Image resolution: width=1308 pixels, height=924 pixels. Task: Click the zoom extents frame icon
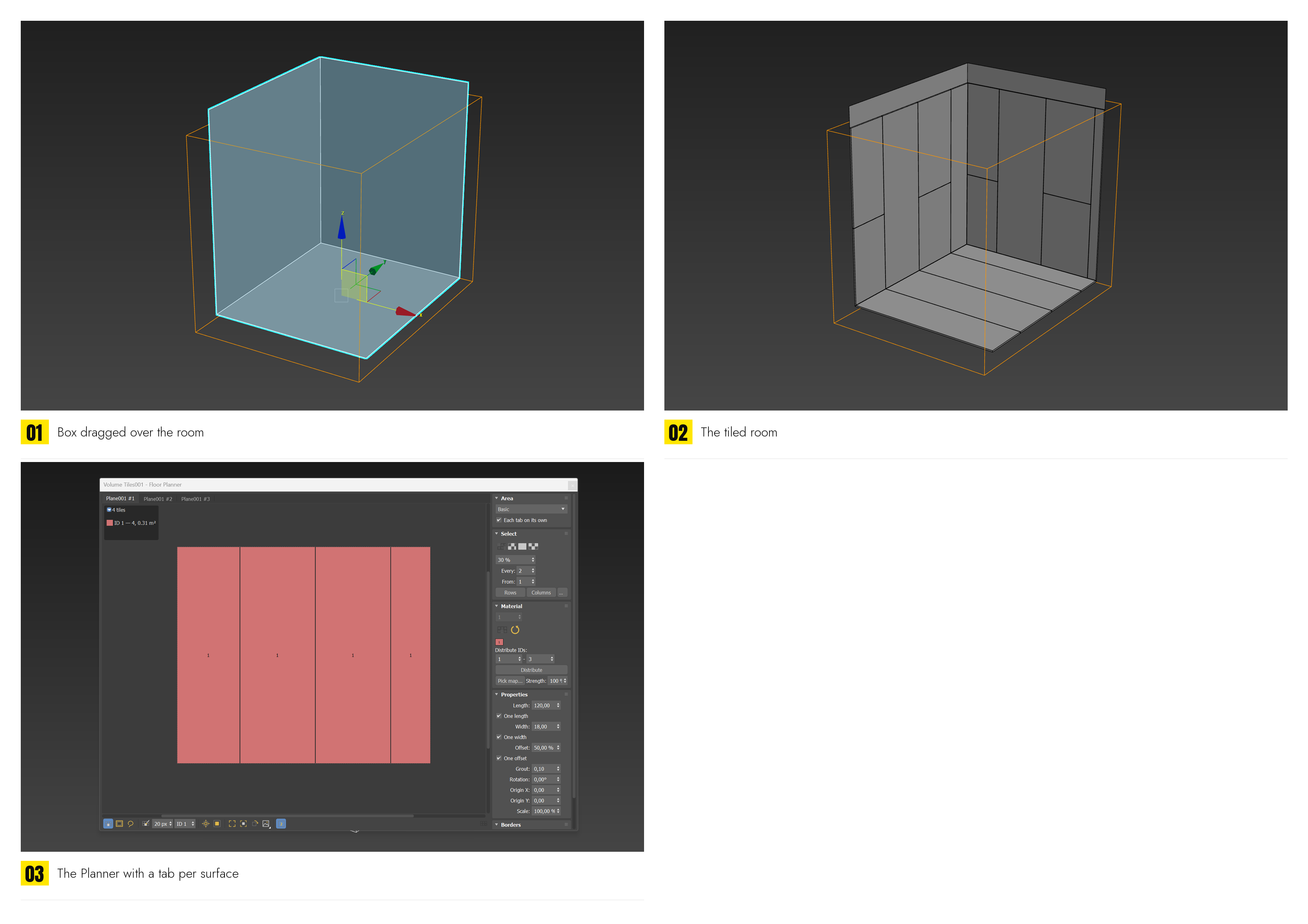(x=232, y=824)
